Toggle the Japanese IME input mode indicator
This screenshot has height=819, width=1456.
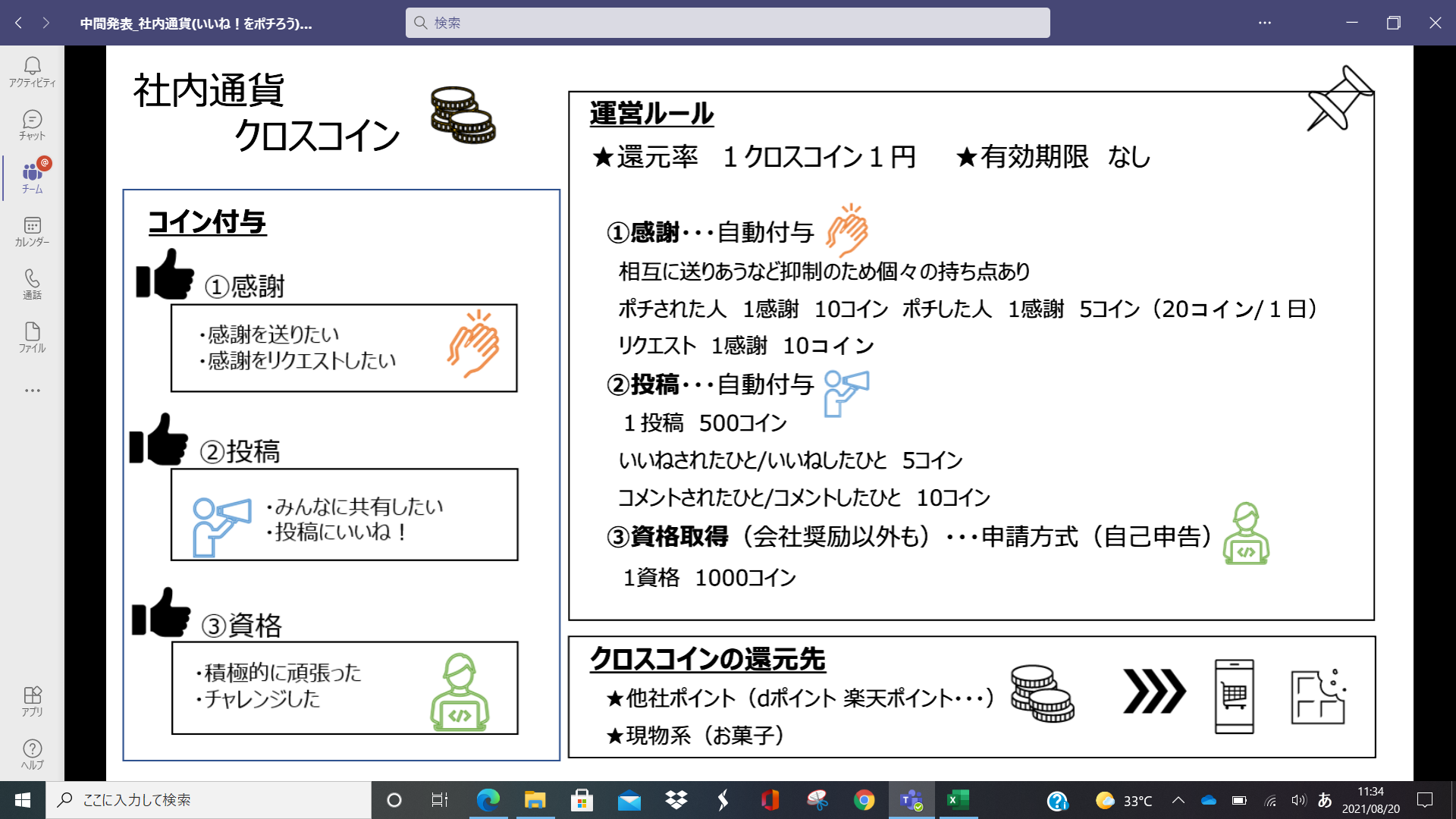coord(1325,800)
